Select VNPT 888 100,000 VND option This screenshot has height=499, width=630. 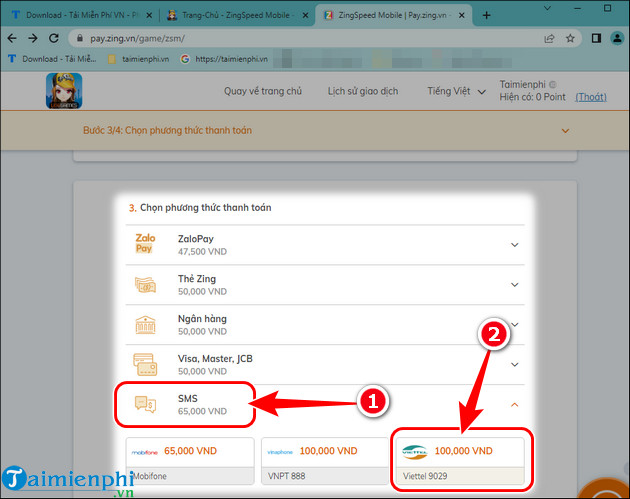click(x=325, y=461)
